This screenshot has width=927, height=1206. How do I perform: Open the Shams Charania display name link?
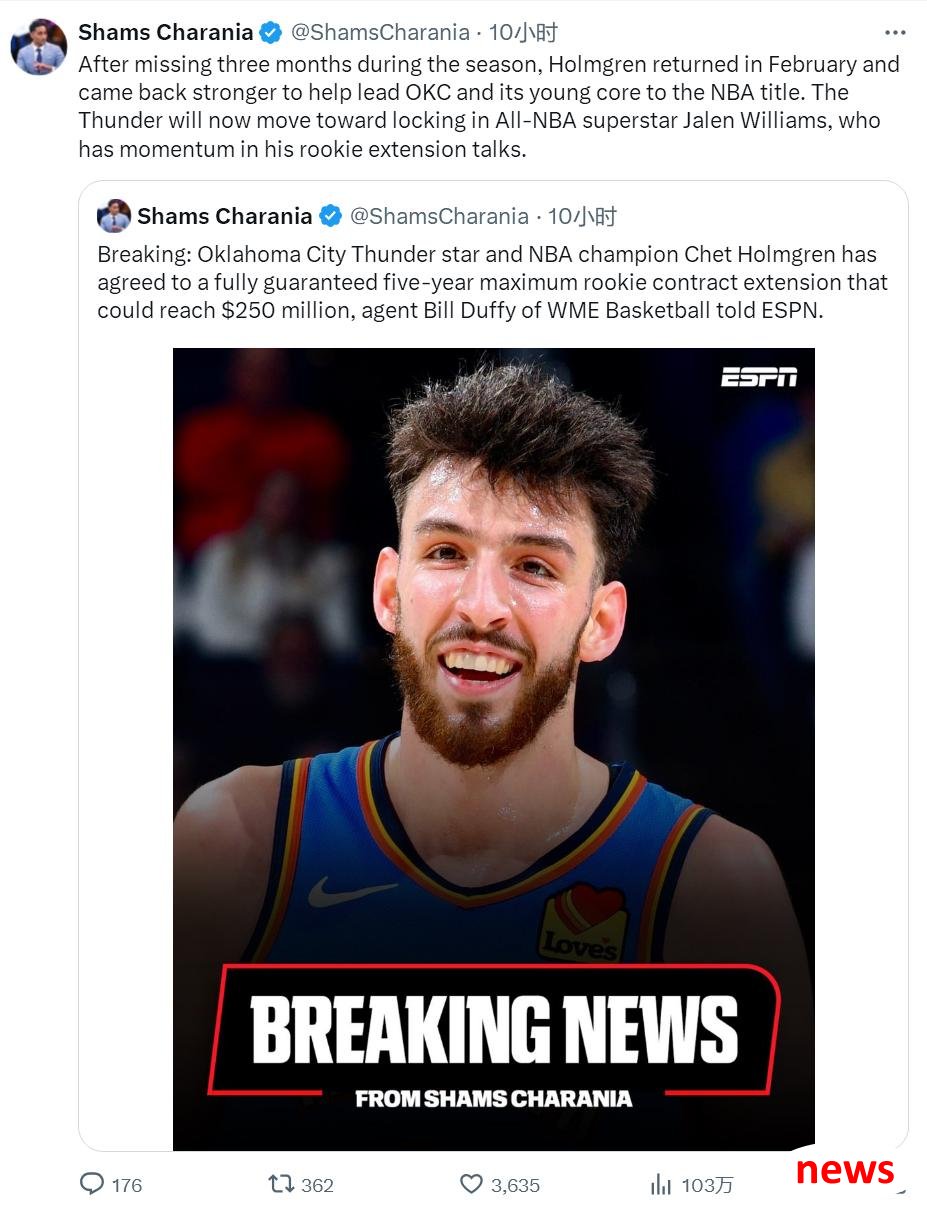(x=166, y=33)
